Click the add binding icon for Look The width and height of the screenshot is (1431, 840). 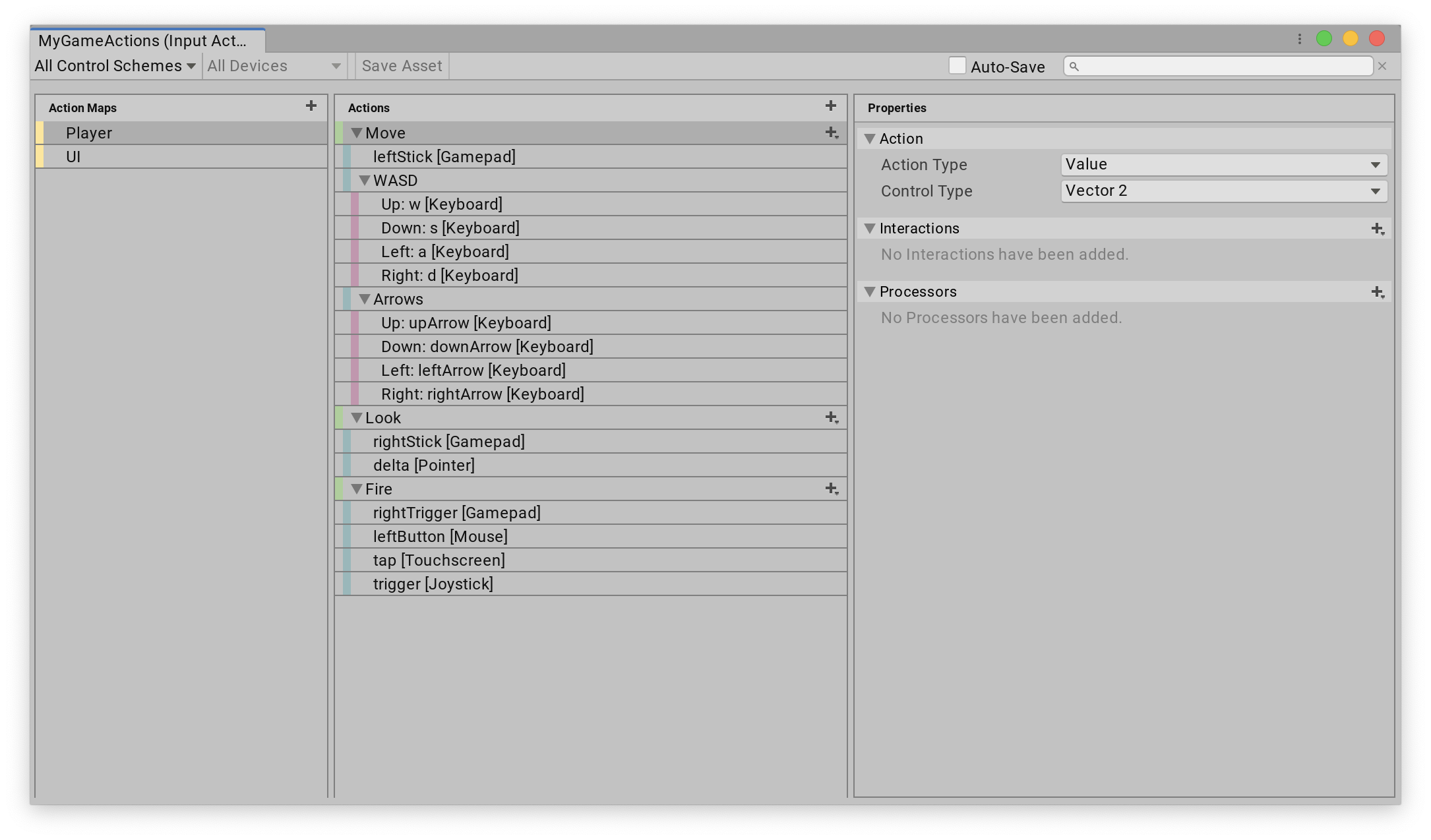click(832, 417)
